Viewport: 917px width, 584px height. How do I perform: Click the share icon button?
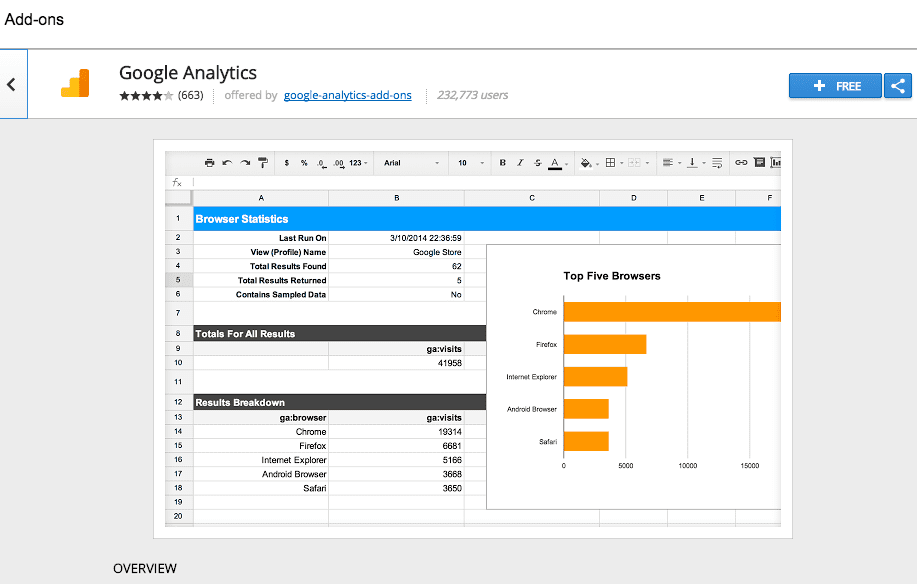tap(898, 86)
